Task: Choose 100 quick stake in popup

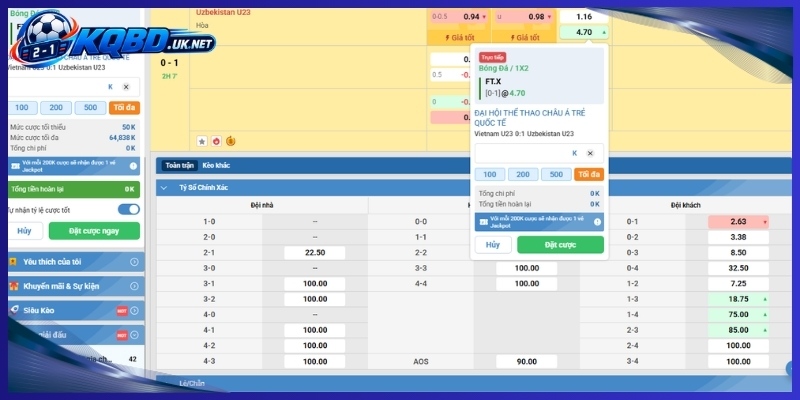Action: pyautogui.click(x=490, y=174)
